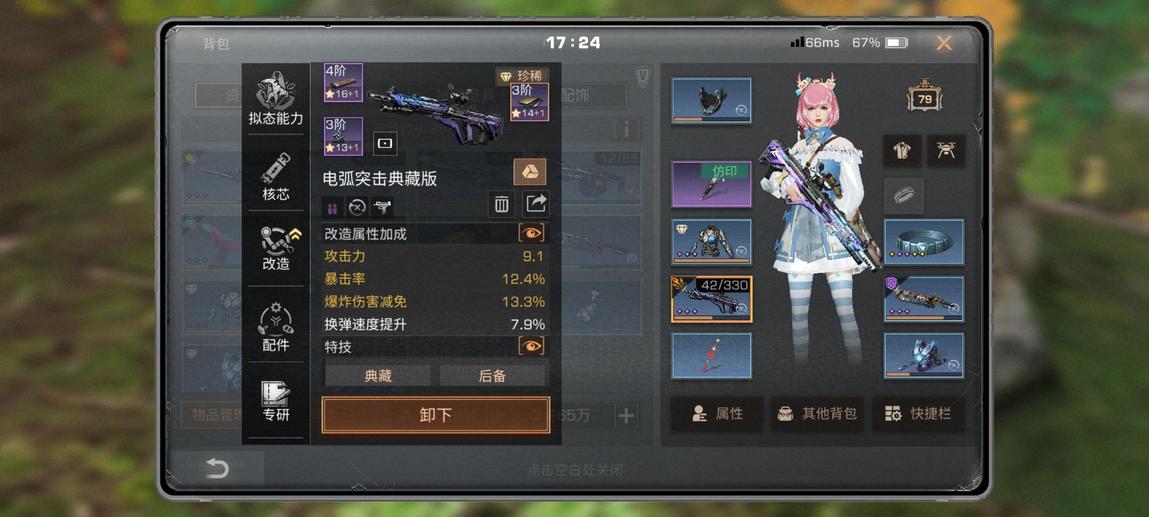Open 其他背包 button
The height and width of the screenshot is (517, 1149).
(819, 414)
